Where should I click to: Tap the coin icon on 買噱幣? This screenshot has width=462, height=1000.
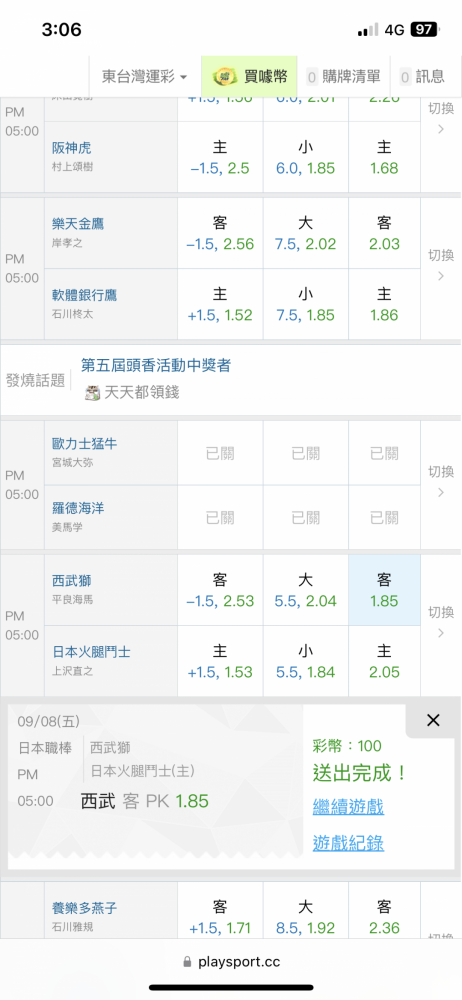click(x=221, y=77)
